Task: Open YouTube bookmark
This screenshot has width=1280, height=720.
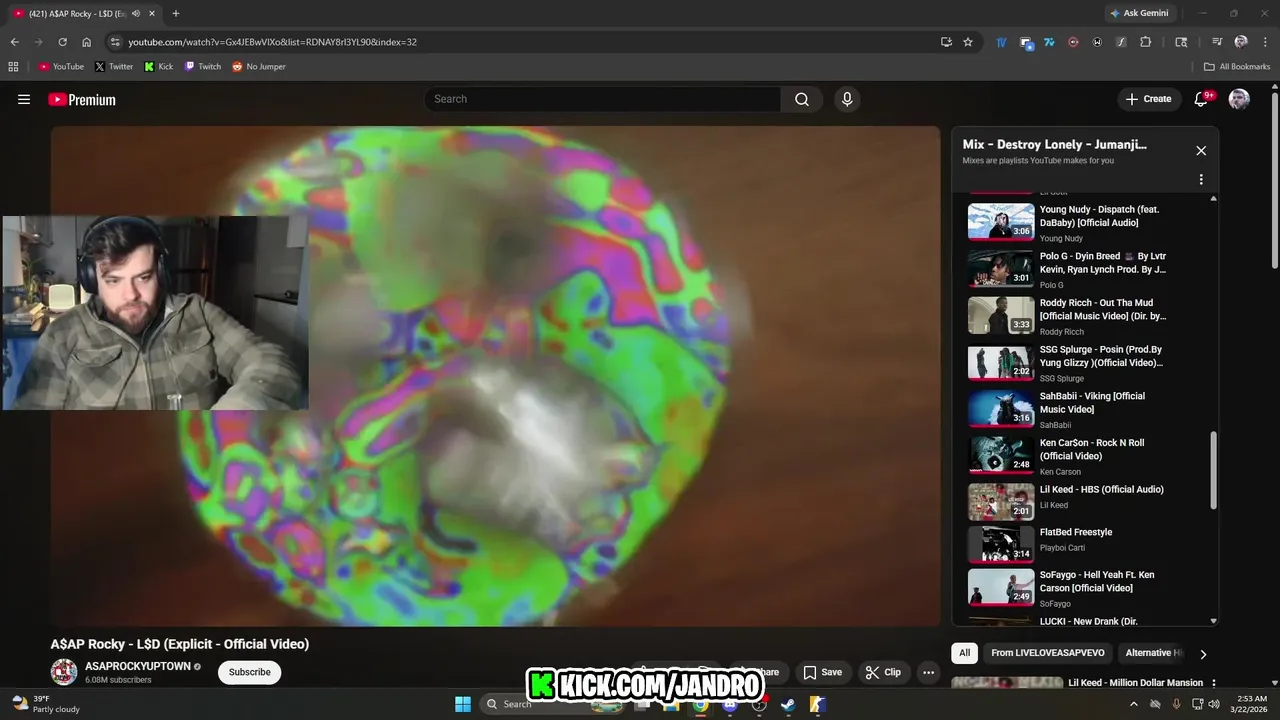Action: (x=61, y=67)
